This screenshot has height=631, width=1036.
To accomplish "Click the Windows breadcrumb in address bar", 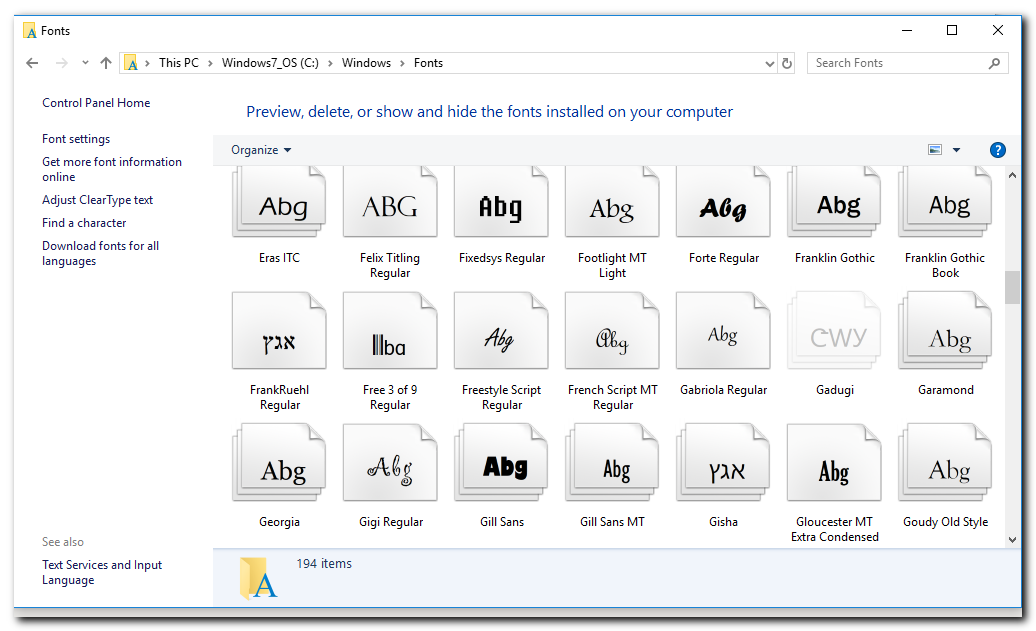I will tap(366, 63).
